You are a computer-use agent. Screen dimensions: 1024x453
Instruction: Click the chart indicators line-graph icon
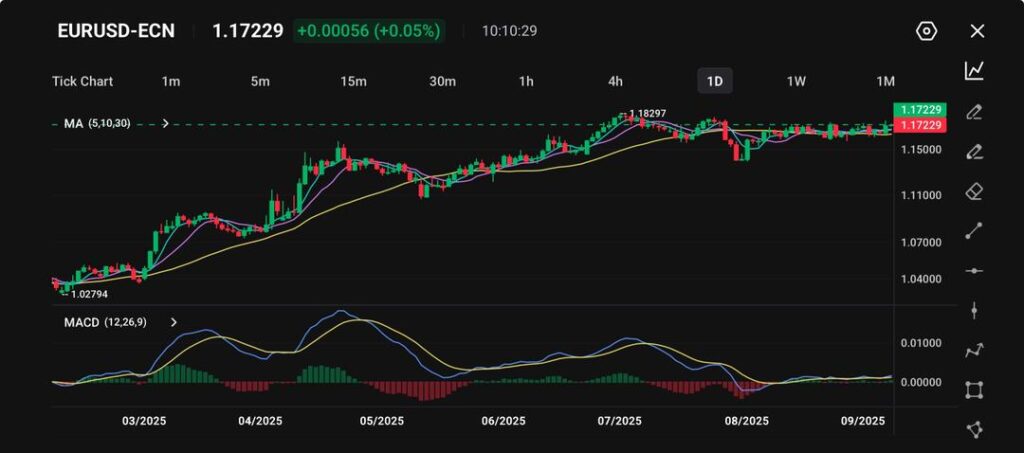pyautogui.click(x=974, y=71)
